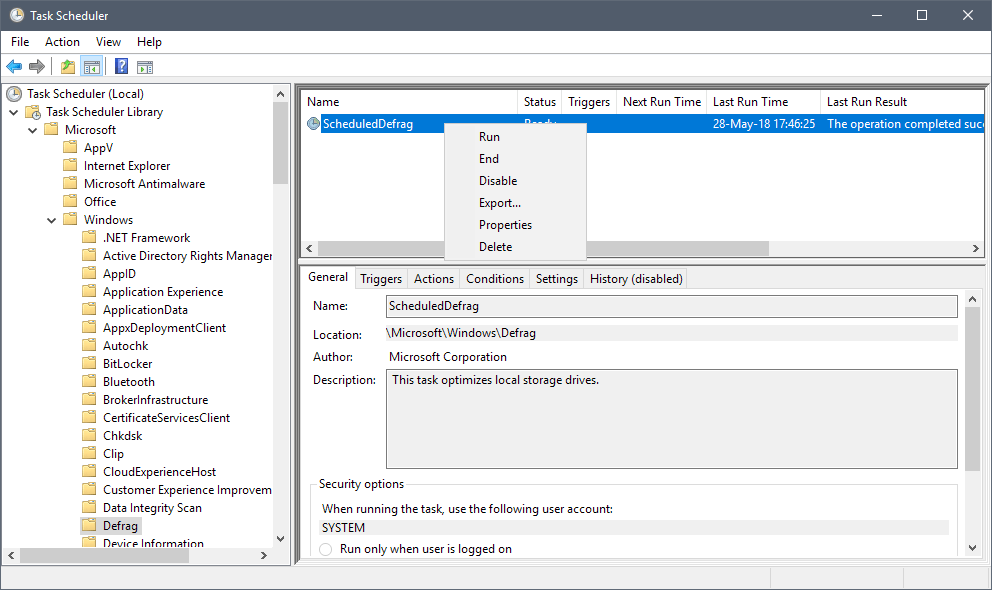The image size is (992, 590).
Task: Click the Up one level folder icon
Action: (x=68, y=66)
